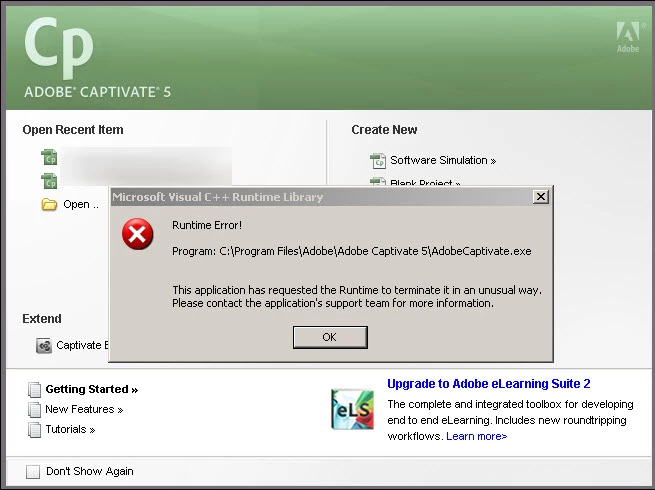Click the document icon beside Tutorials
The image size is (655, 490).
click(34, 429)
